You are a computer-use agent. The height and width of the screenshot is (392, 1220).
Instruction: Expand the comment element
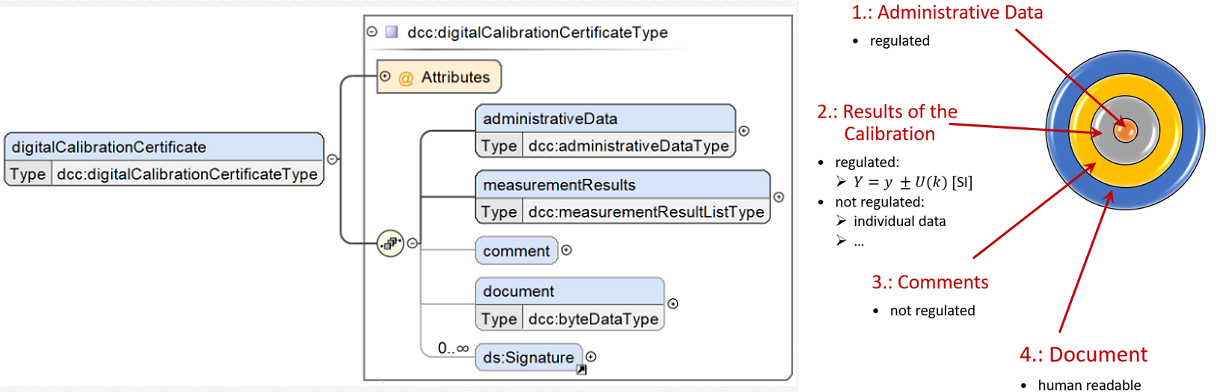pos(567,250)
